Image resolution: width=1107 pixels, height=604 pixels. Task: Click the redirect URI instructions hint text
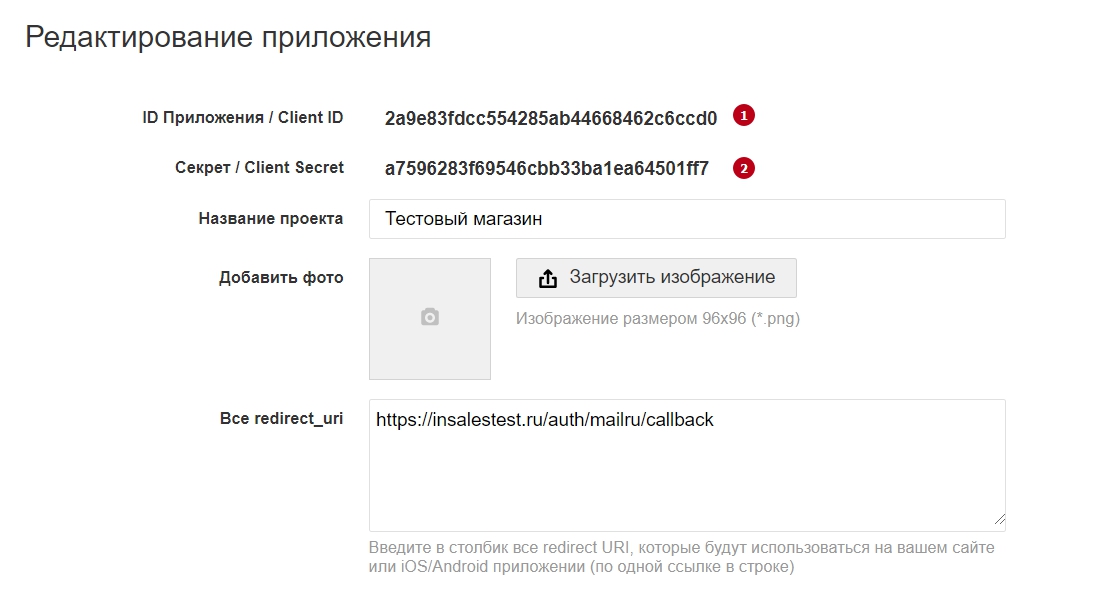coord(681,557)
